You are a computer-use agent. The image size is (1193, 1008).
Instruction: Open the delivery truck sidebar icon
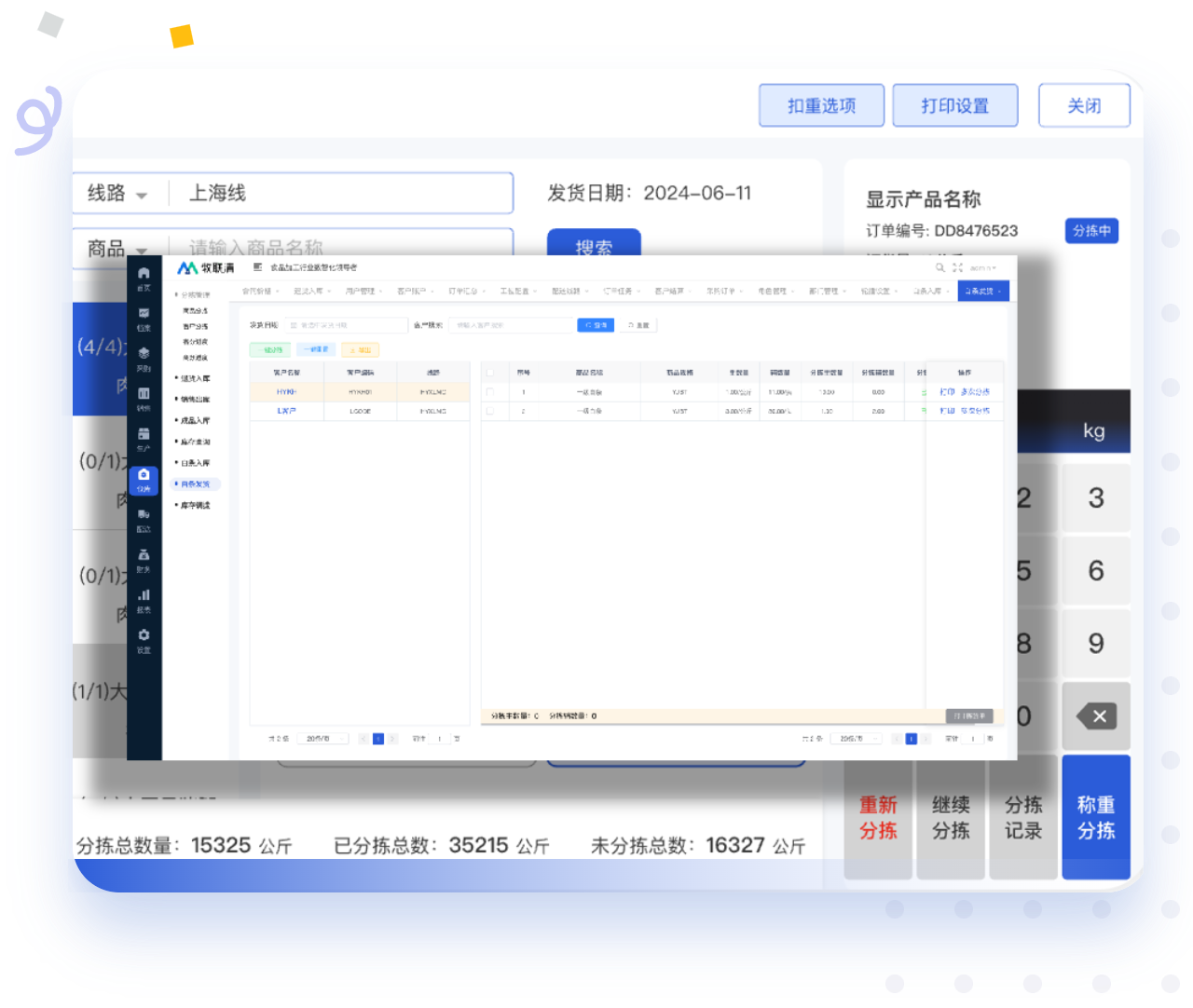pos(144,517)
